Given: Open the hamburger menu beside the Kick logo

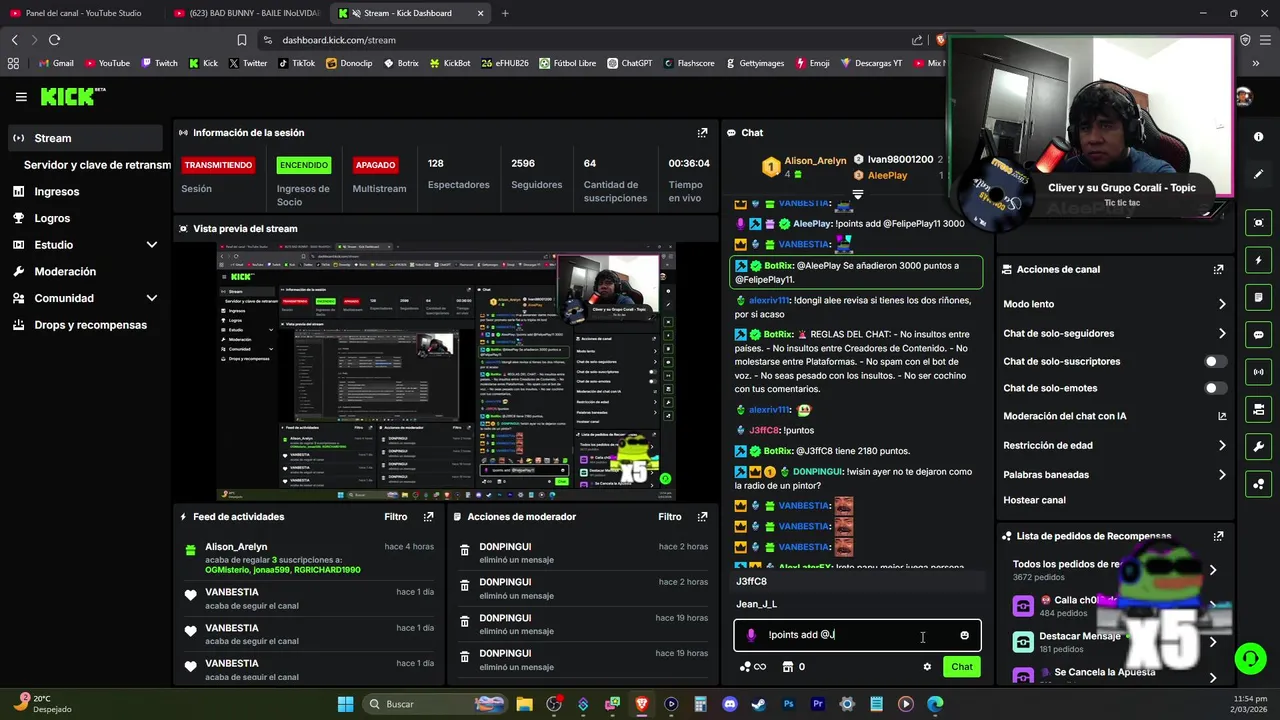Looking at the screenshot, I should (21, 97).
